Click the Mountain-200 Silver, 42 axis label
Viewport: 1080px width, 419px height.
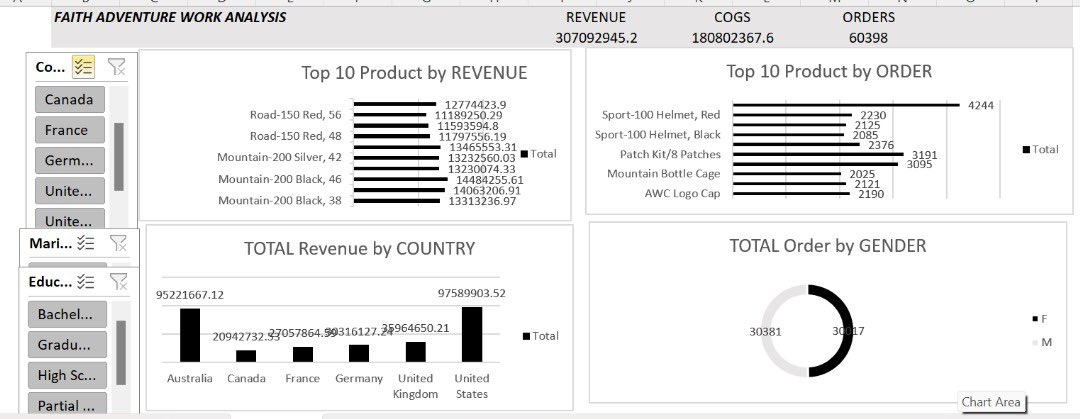(x=279, y=157)
